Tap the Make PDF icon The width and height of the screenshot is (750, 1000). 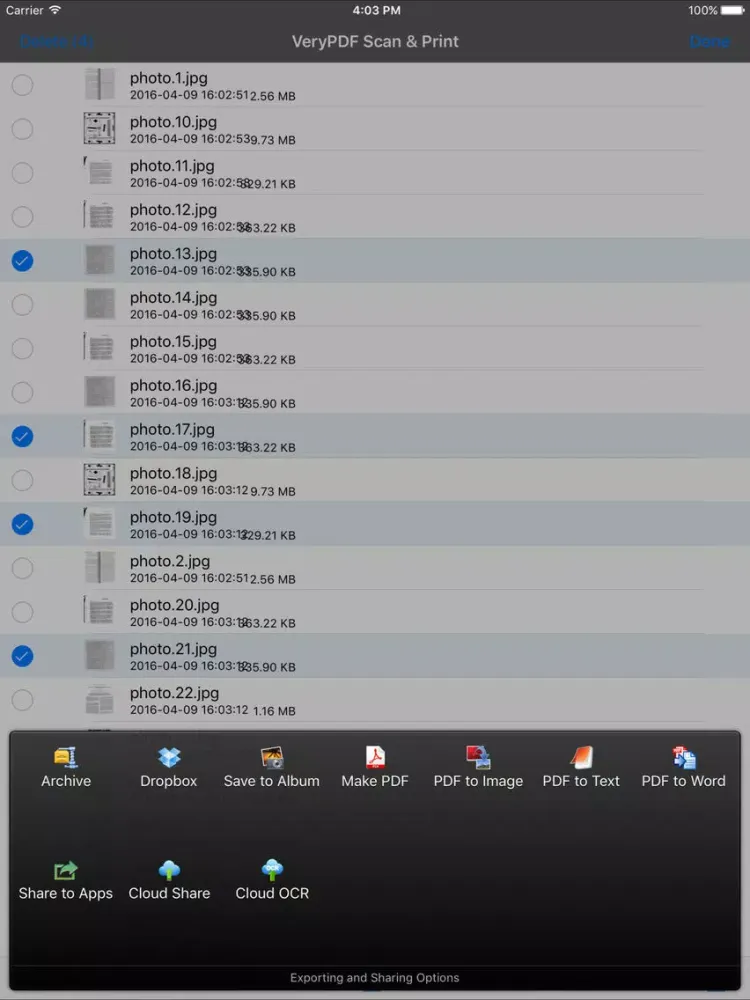pos(375,758)
